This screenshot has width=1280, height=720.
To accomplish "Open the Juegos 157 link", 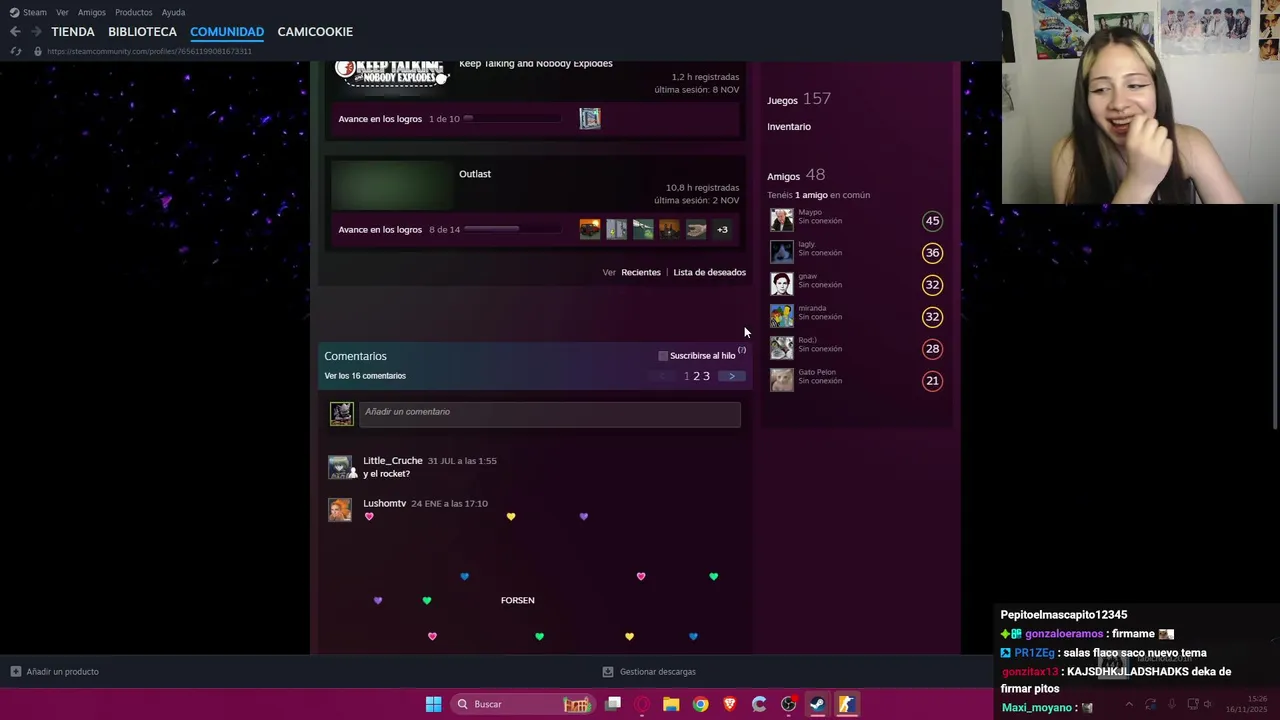I will point(799,99).
